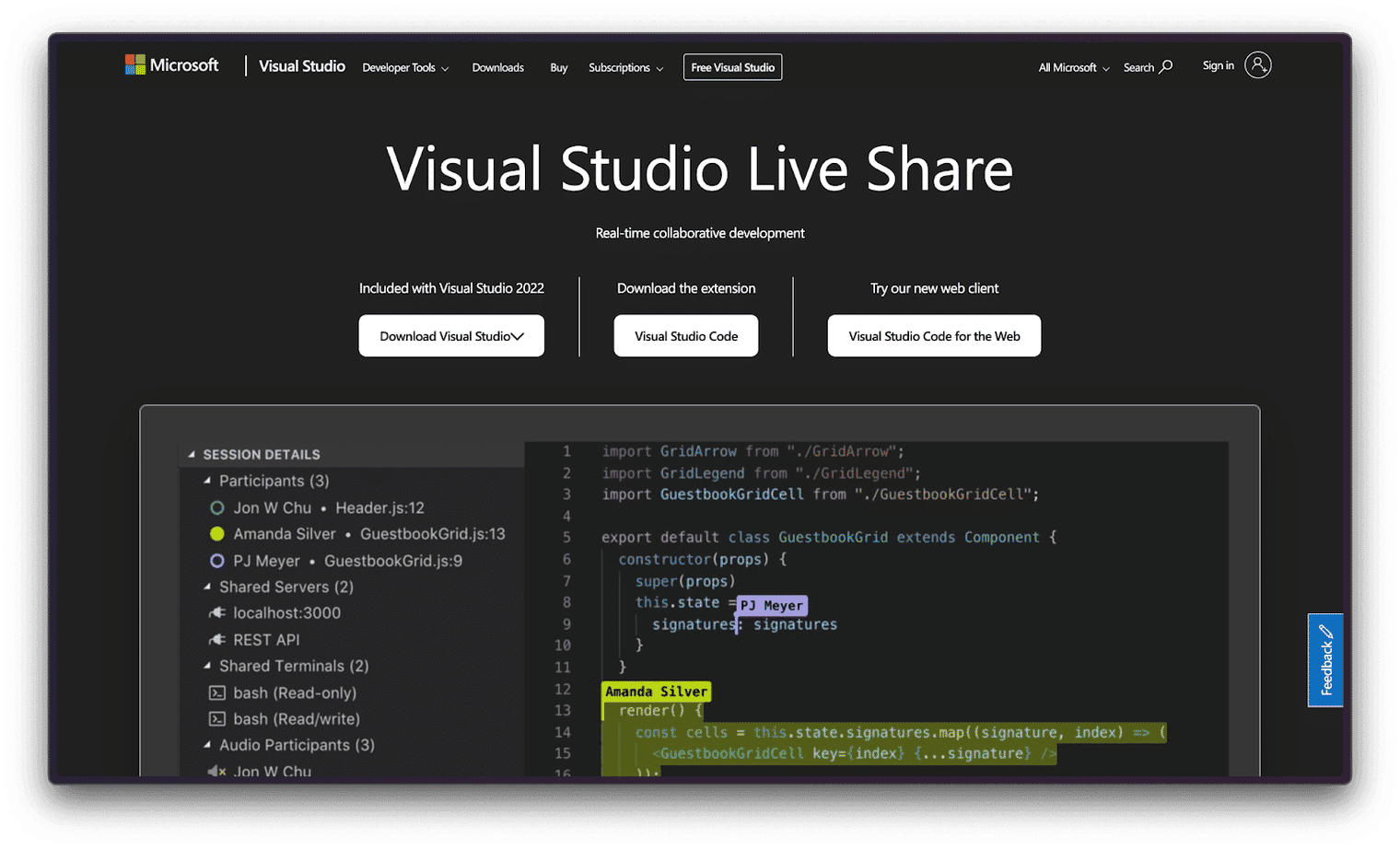The image size is (1400, 849).
Task: Click the 'Try our new web client' text
Action: tap(934, 288)
